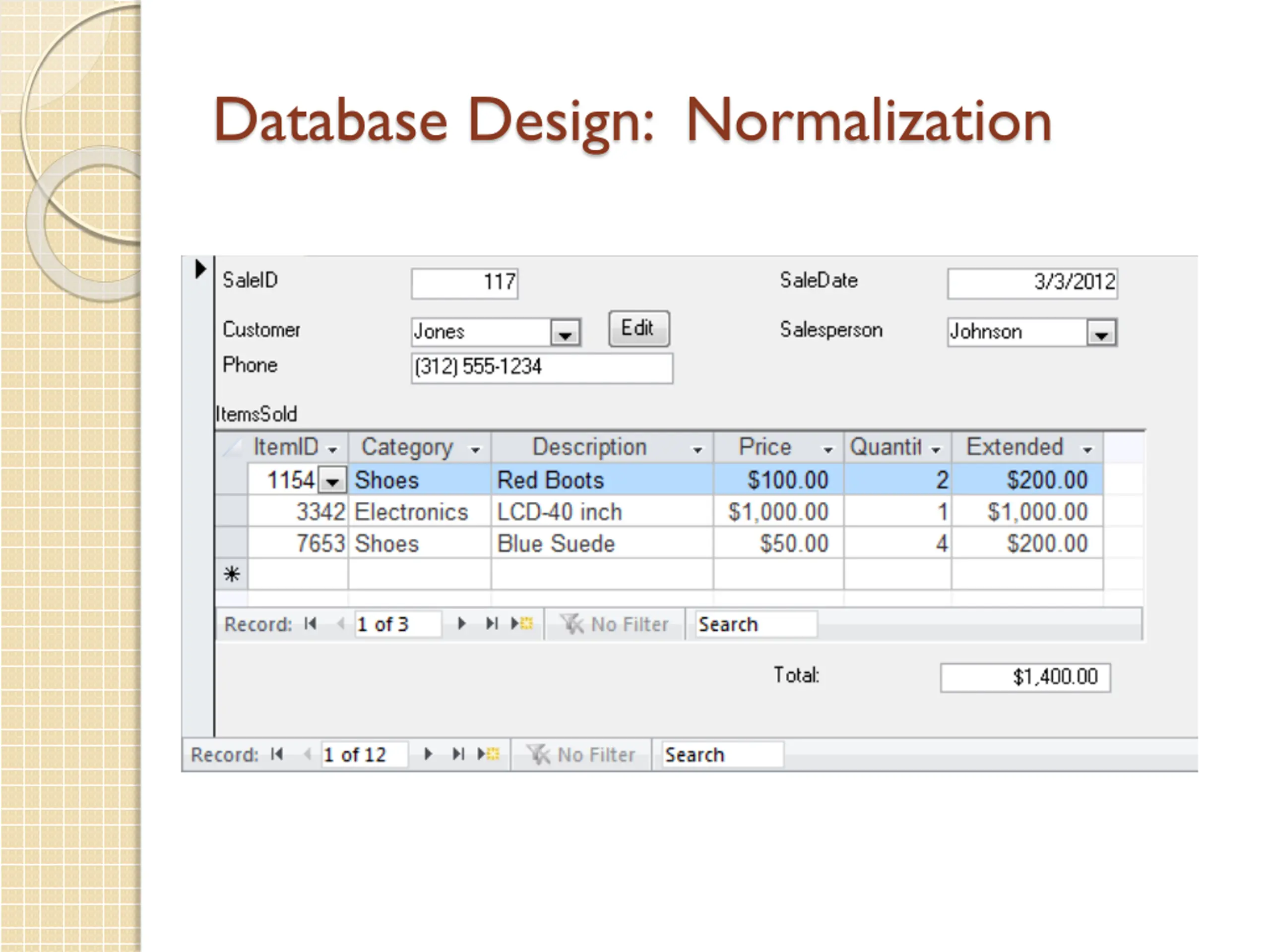The image size is (1270, 952).
Task: Click the new-row asterisk selector
Action: click(x=232, y=574)
